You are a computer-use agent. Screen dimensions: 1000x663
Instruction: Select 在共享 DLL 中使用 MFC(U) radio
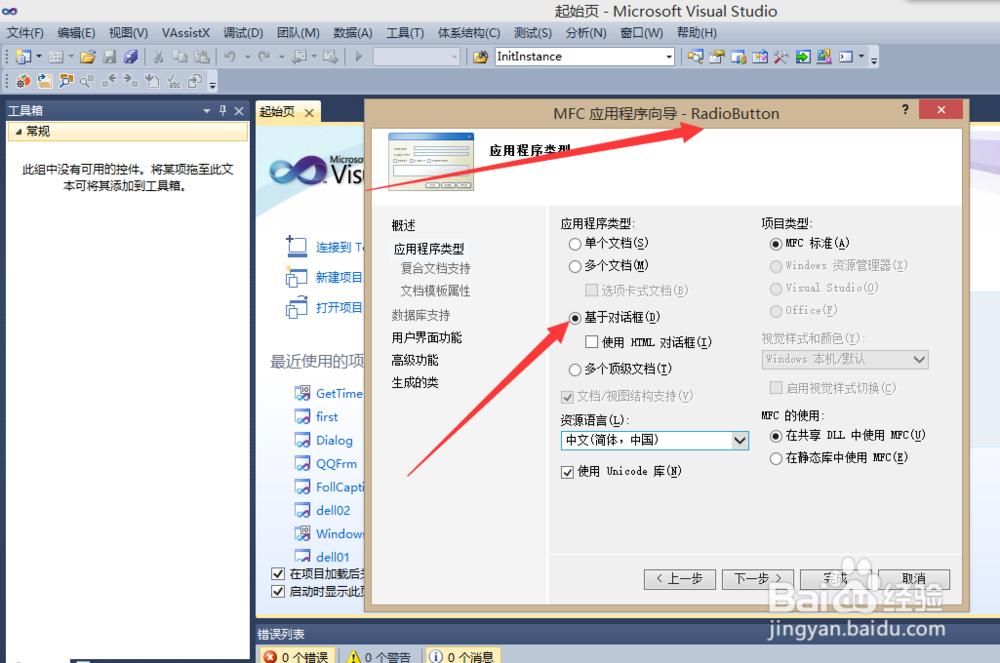coord(776,436)
